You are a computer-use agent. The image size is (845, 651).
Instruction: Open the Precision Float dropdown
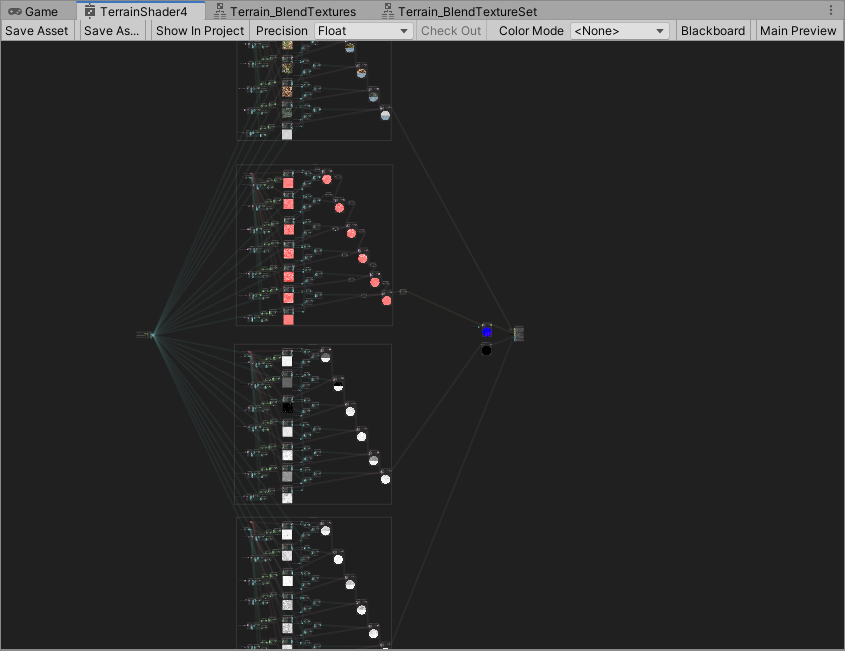(363, 31)
